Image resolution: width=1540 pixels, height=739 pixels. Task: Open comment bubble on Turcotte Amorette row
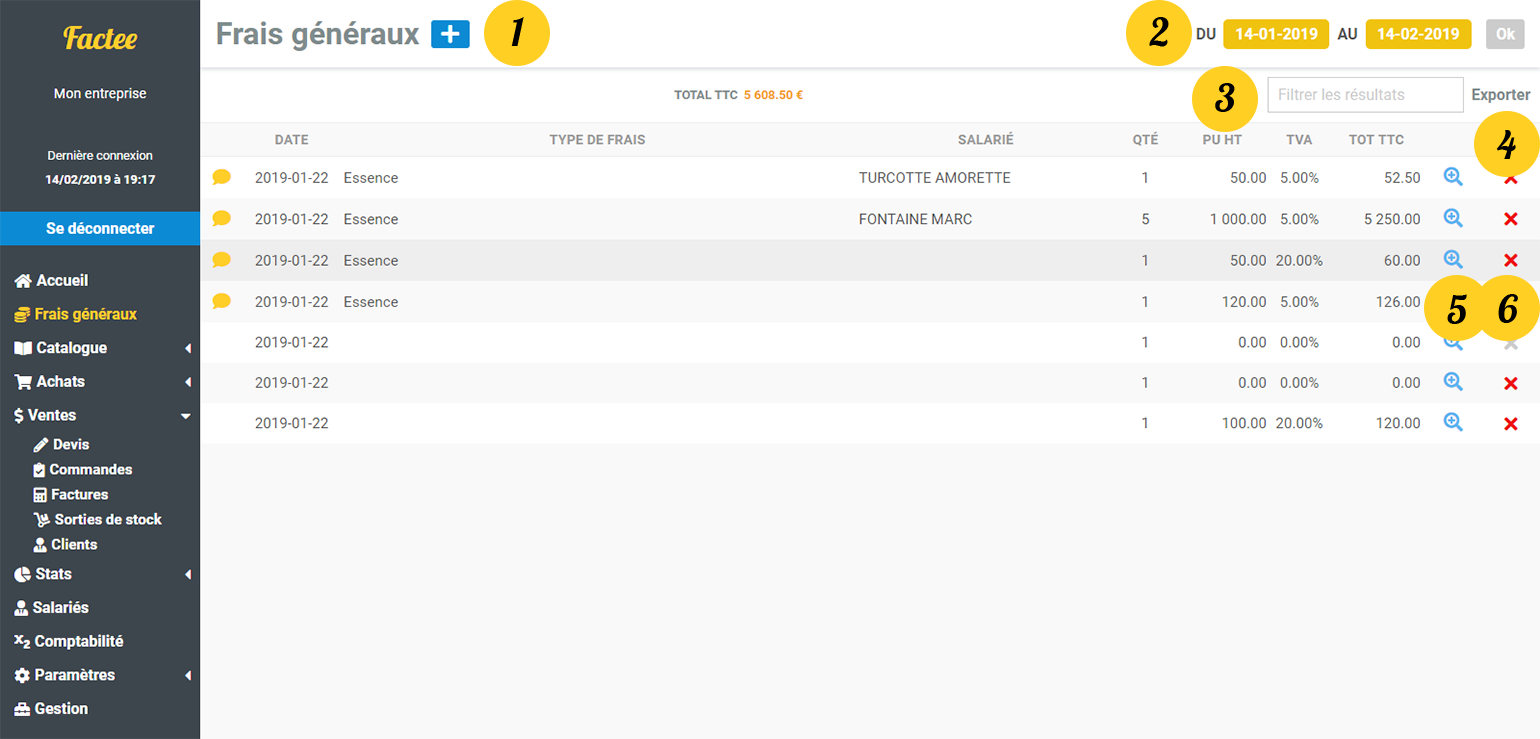221,177
